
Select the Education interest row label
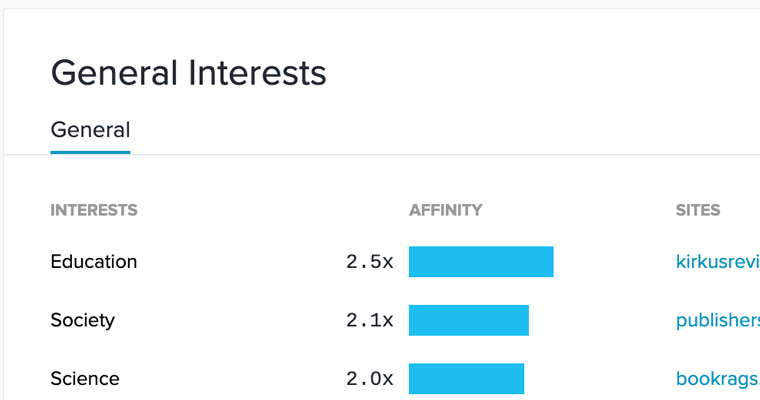(x=94, y=262)
